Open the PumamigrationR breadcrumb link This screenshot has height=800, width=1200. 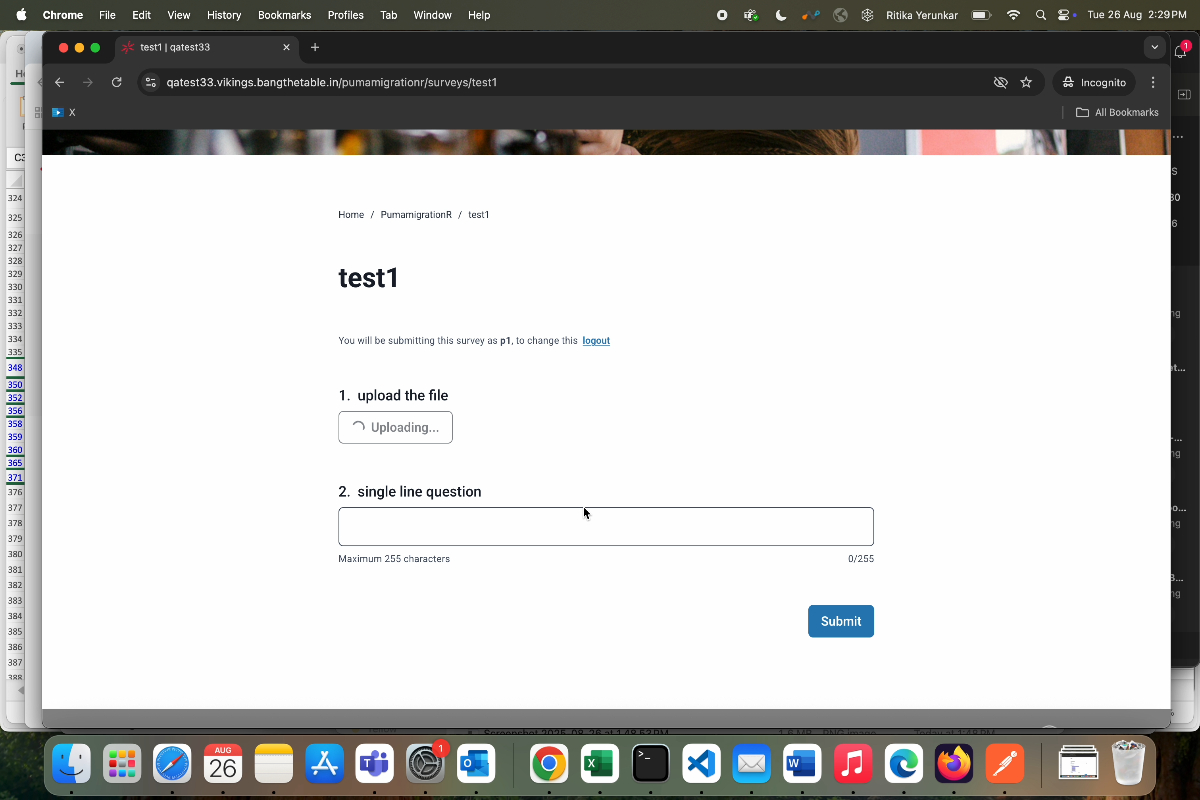pyautogui.click(x=416, y=215)
